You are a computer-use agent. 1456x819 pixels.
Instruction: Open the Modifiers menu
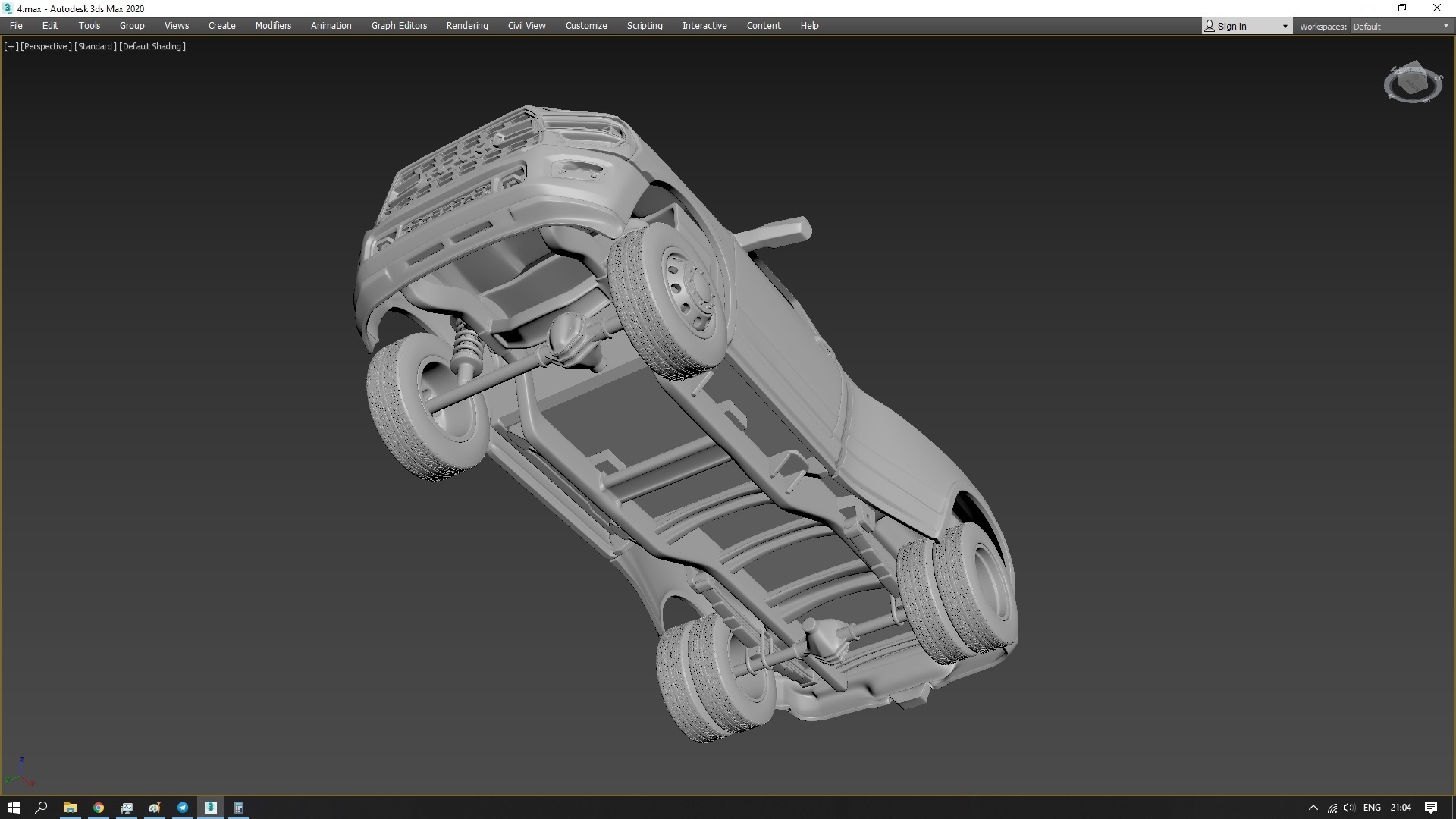[273, 26]
